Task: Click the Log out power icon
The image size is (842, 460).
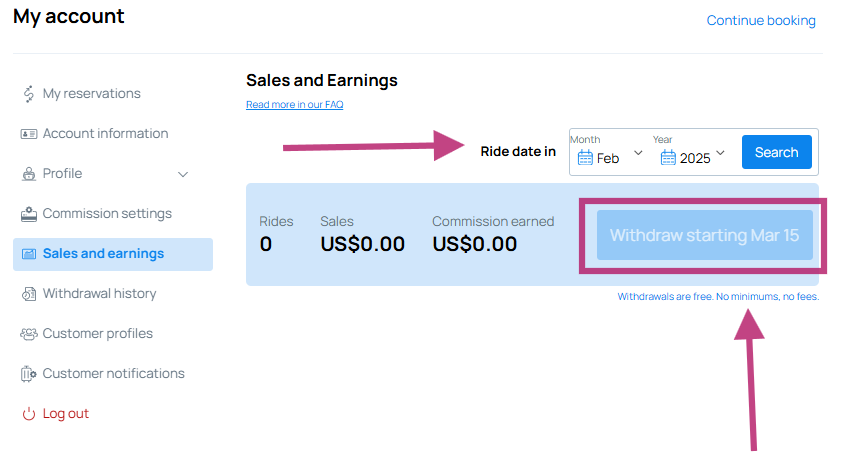Action: (28, 414)
